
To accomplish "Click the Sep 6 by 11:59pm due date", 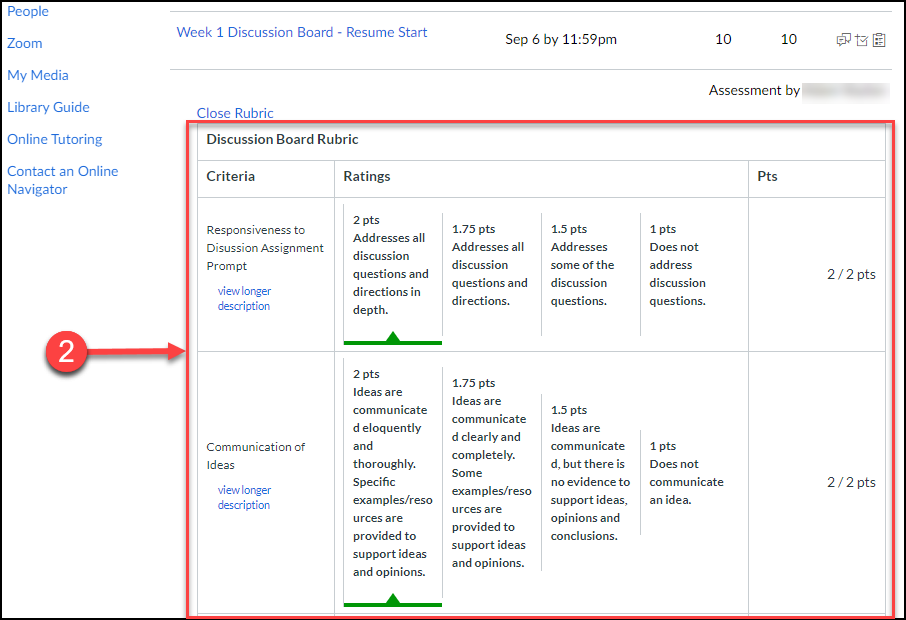I will tap(561, 40).
